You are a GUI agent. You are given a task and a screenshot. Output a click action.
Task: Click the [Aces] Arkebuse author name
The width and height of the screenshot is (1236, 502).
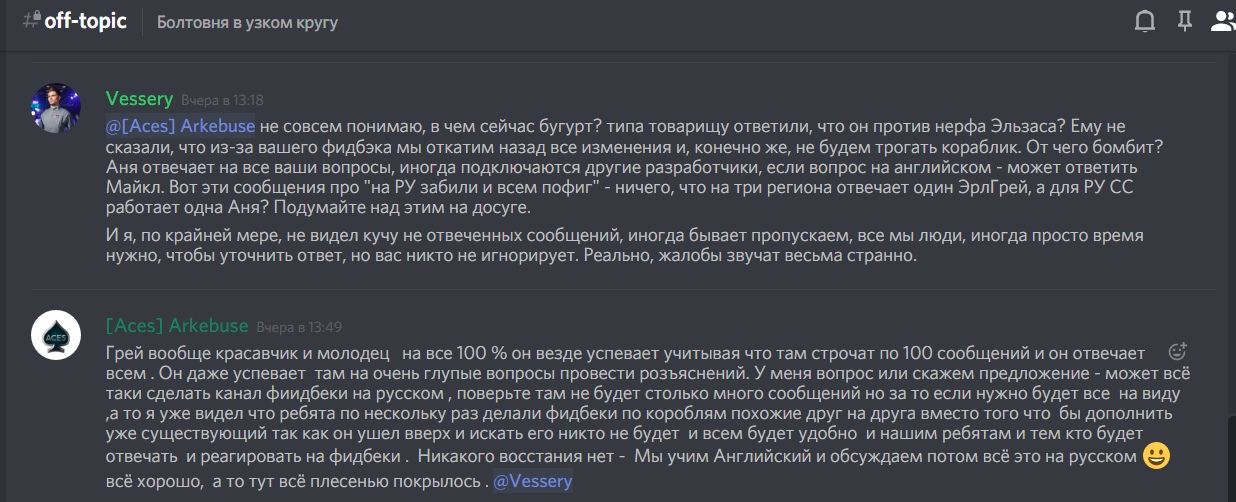[177, 326]
